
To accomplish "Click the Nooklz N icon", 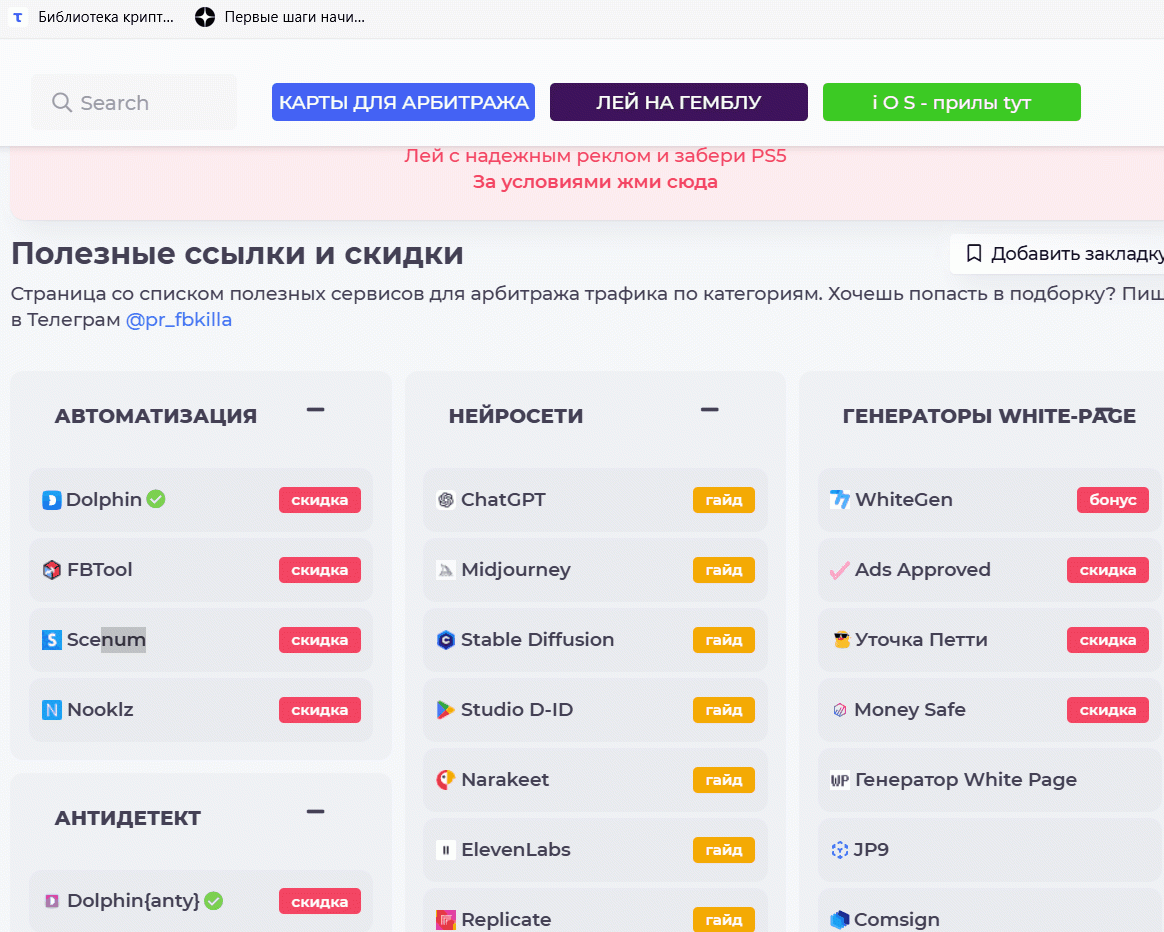I will pyautogui.click(x=51, y=710).
